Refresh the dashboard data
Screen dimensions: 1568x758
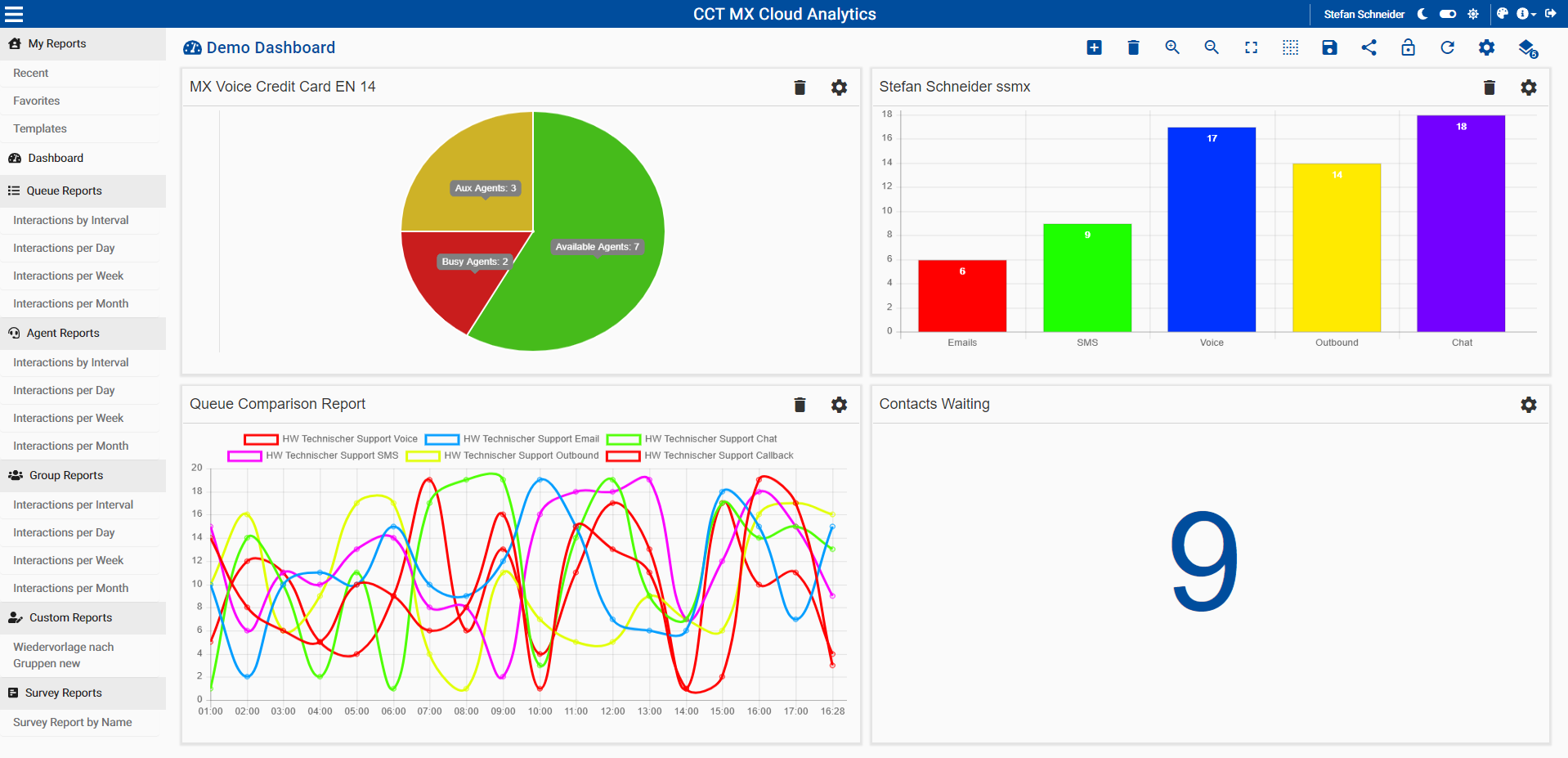click(x=1447, y=47)
